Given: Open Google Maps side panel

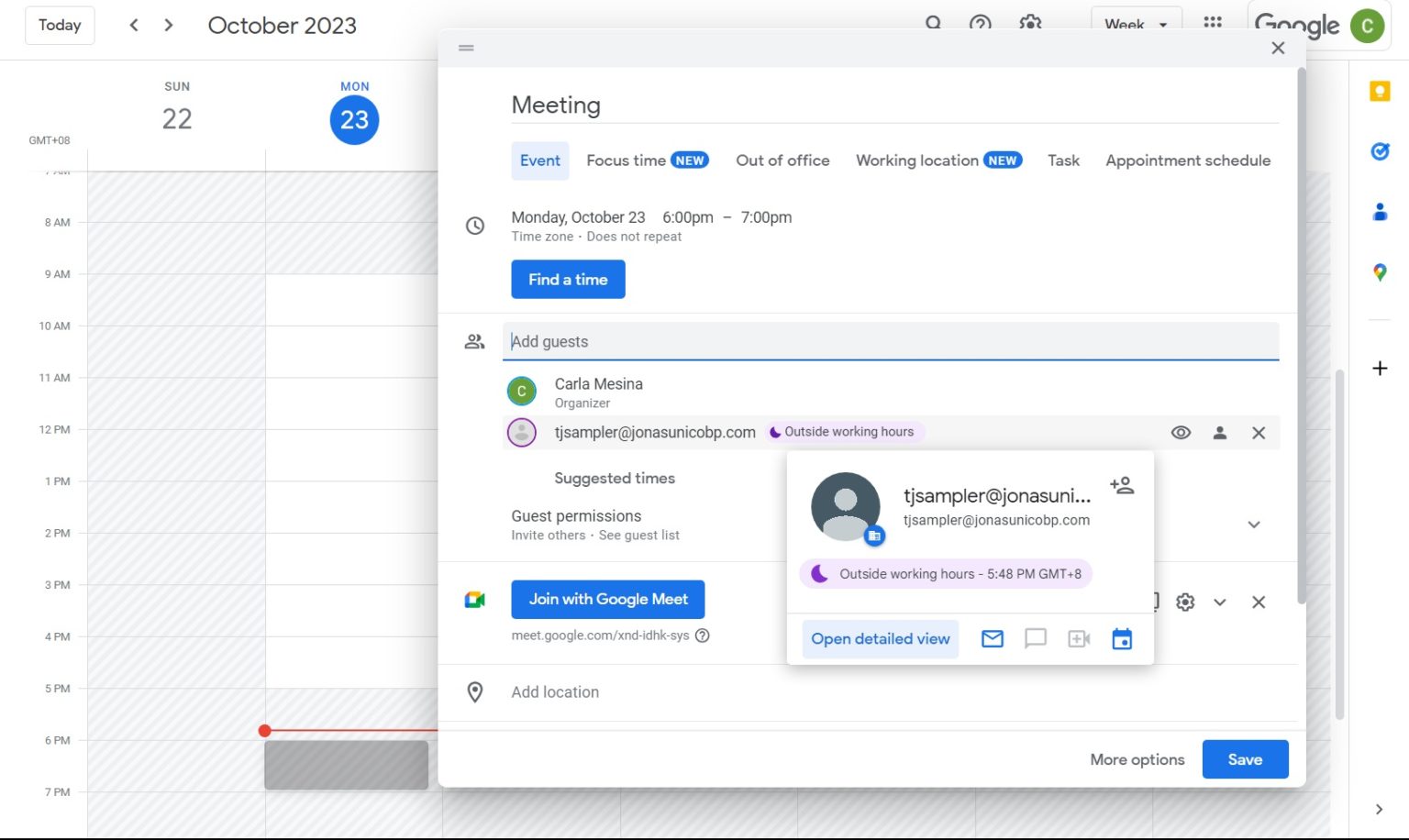Looking at the screenshot, I should pos(1380,272).
